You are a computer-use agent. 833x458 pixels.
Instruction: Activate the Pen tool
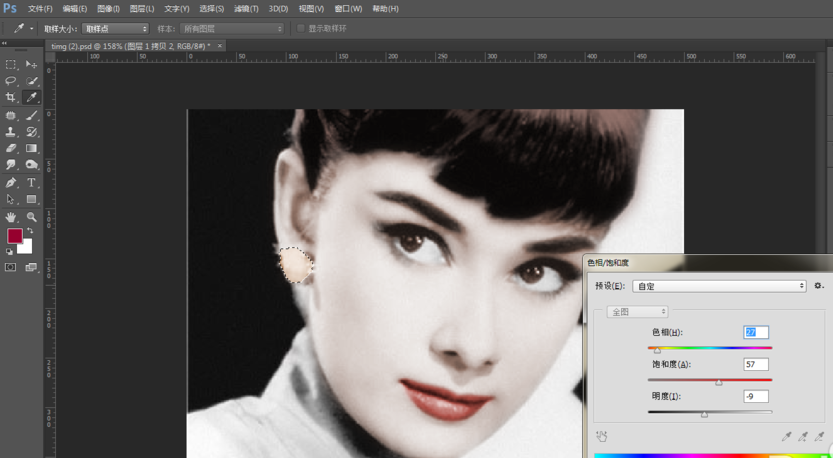pos(11,183)
